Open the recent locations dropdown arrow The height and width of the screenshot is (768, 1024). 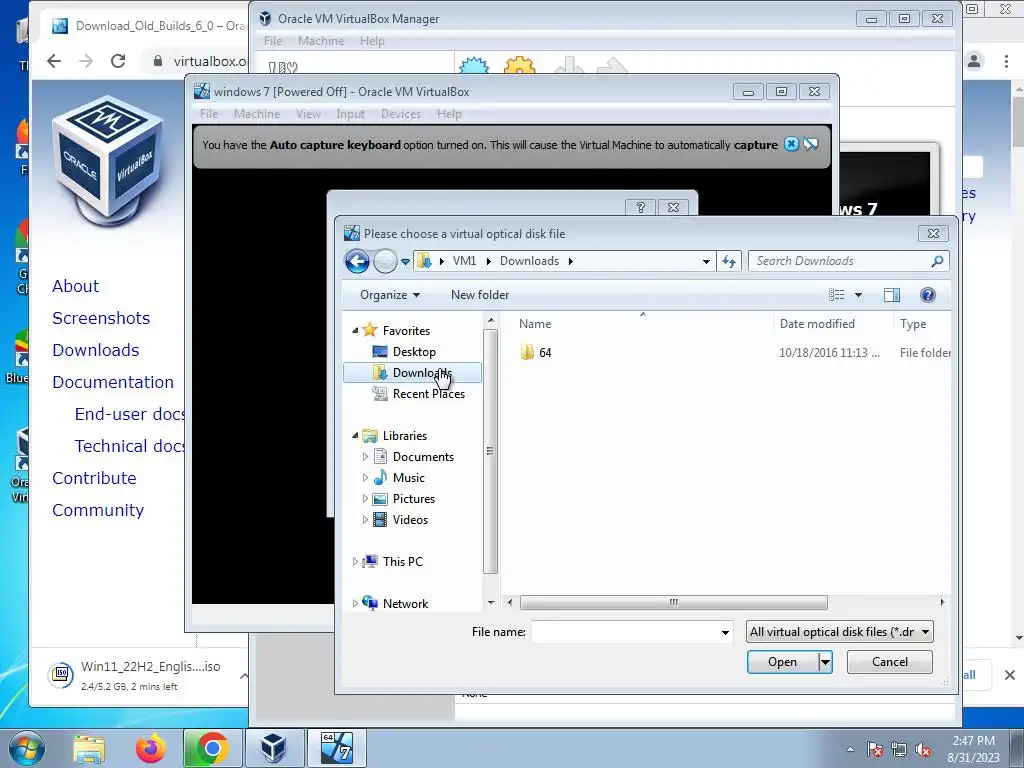click(405, 261)
